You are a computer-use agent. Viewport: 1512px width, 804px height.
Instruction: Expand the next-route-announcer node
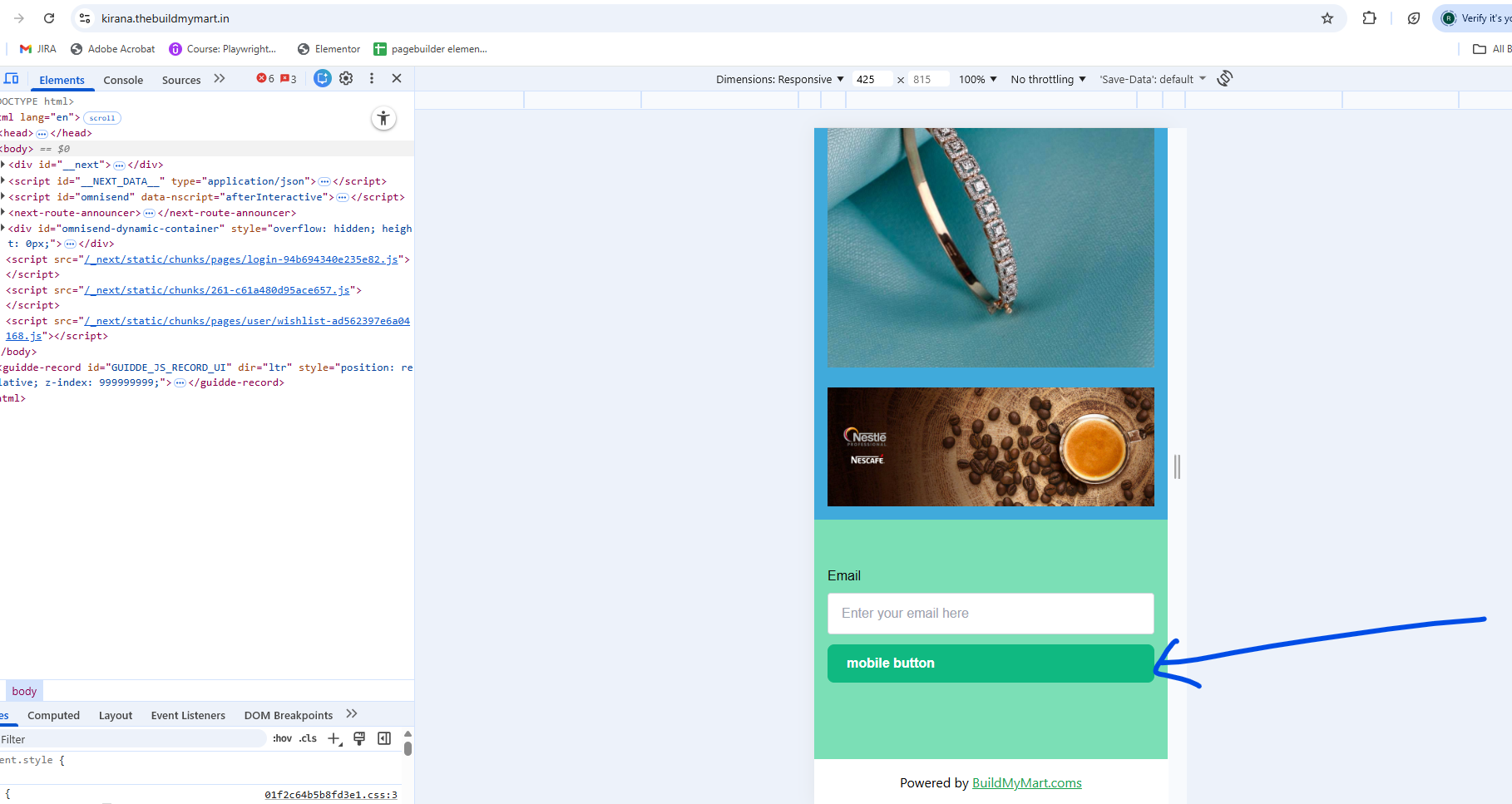[x=3, y=213]
